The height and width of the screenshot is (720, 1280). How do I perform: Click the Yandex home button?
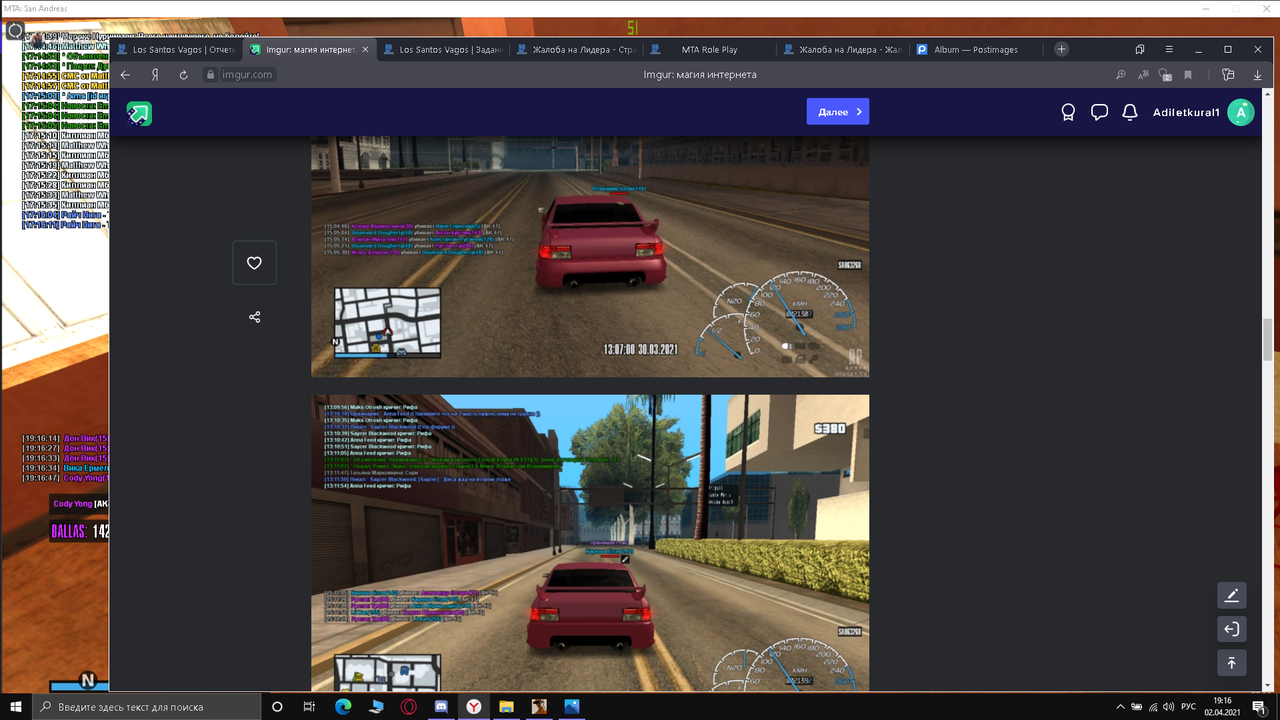click(x=155, y=75)
